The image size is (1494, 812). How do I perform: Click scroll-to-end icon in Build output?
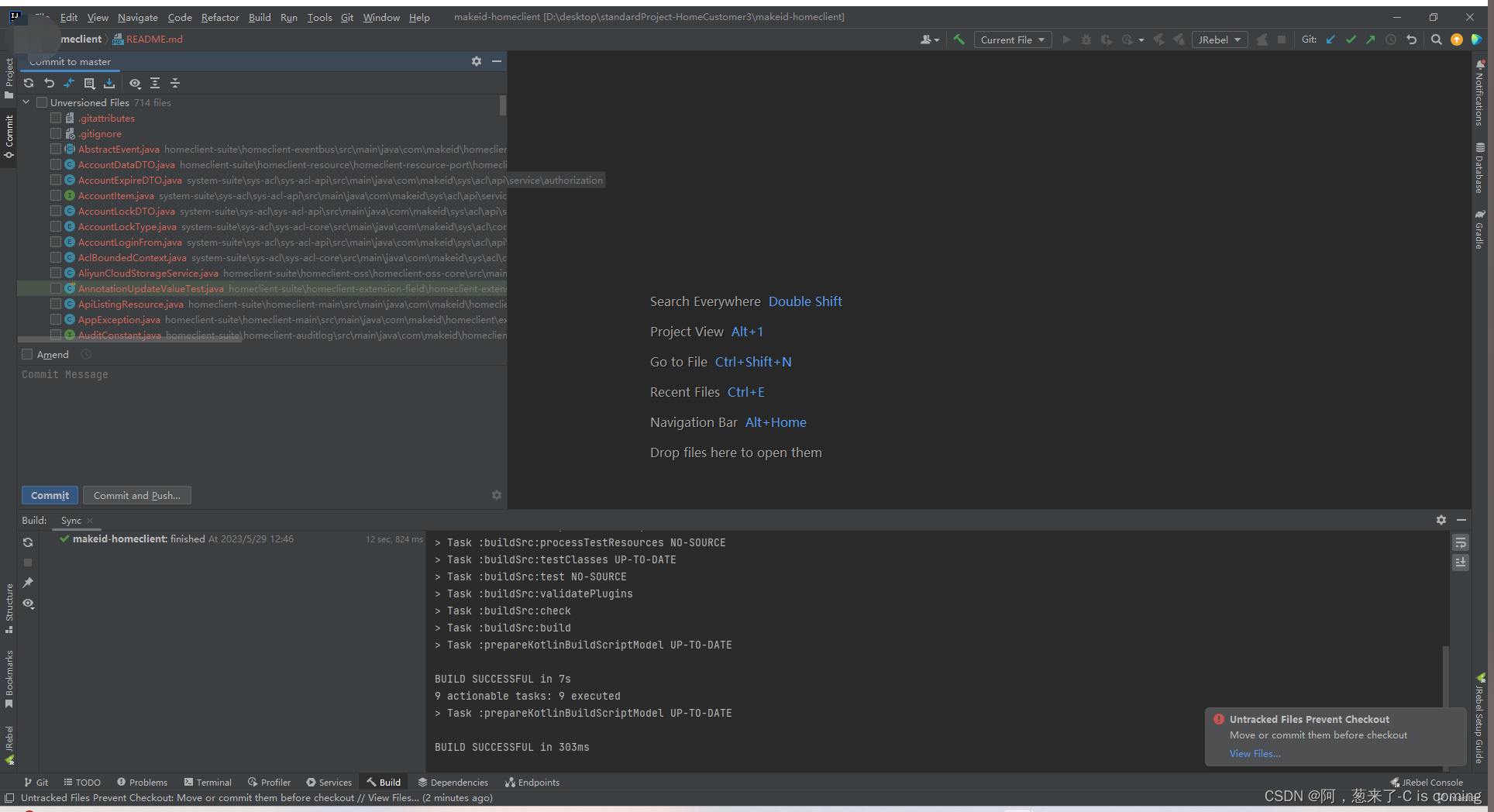tap(1461, 563)
